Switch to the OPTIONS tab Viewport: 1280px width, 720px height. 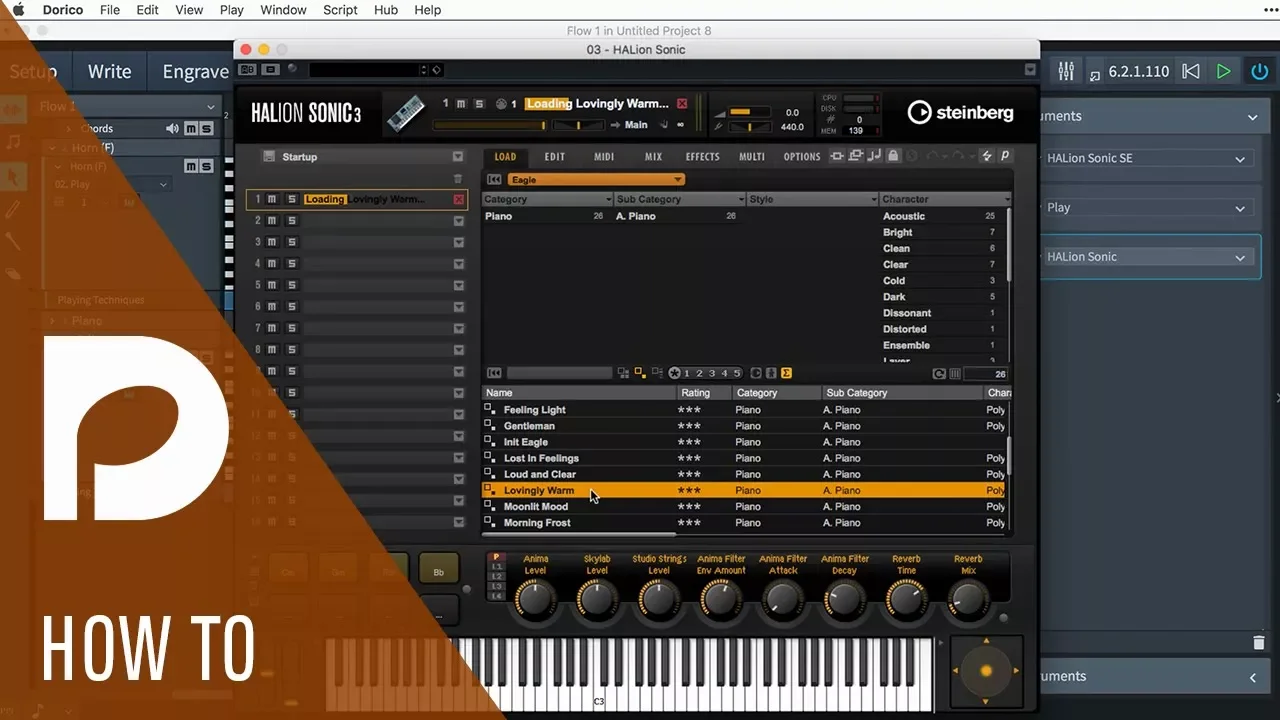pos(802,157)
